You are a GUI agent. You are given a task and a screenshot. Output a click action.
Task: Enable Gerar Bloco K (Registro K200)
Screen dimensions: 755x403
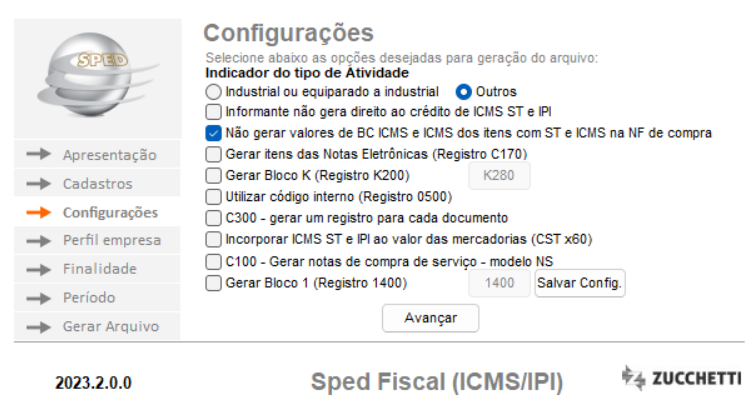[213, 175]
